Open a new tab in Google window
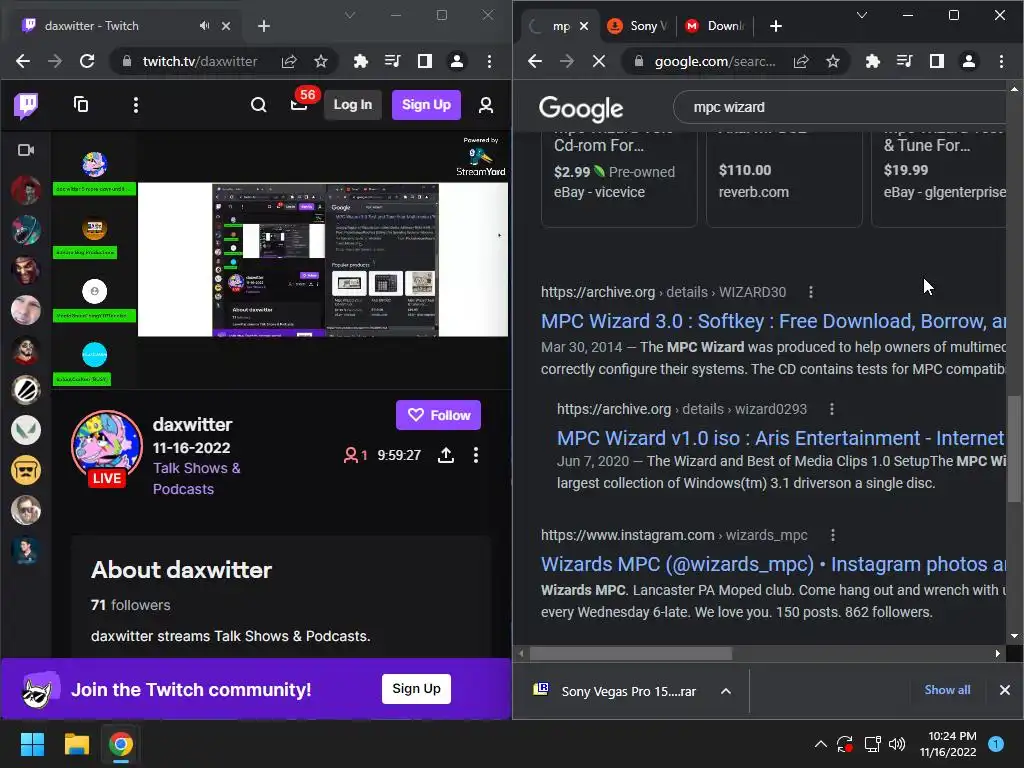The width and height of the screenshot is (1024, 768). pos(776,25)
